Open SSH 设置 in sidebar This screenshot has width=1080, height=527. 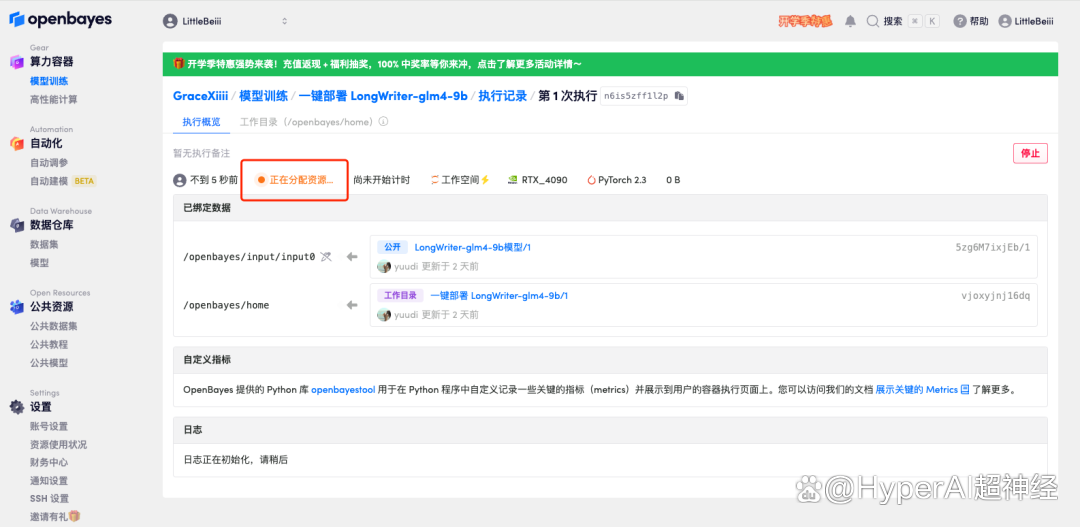(49, 498)
